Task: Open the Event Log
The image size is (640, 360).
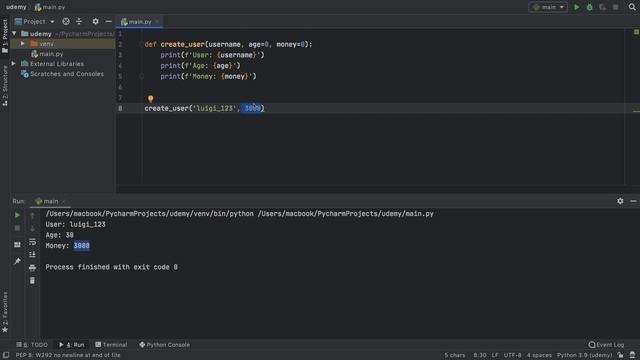Action: pos(606,344)
